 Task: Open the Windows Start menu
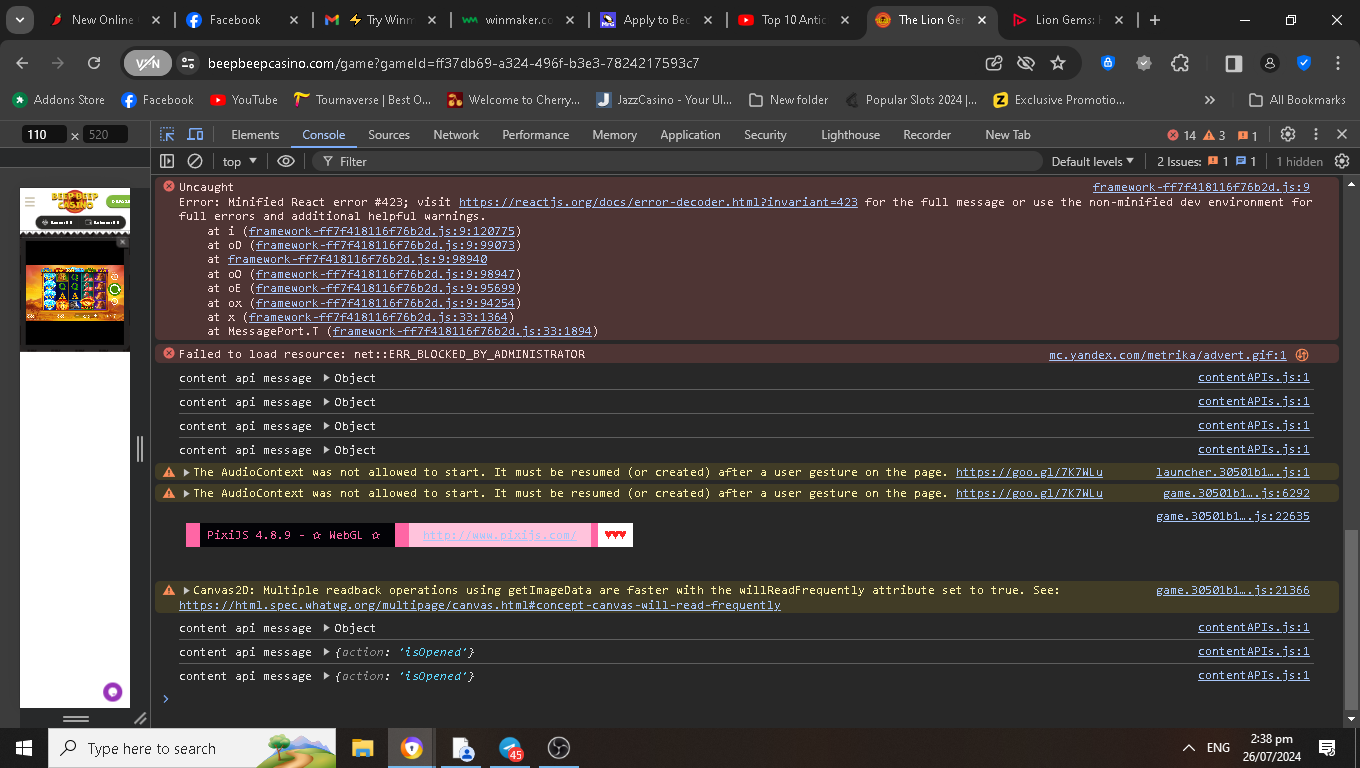coord(24,748)
